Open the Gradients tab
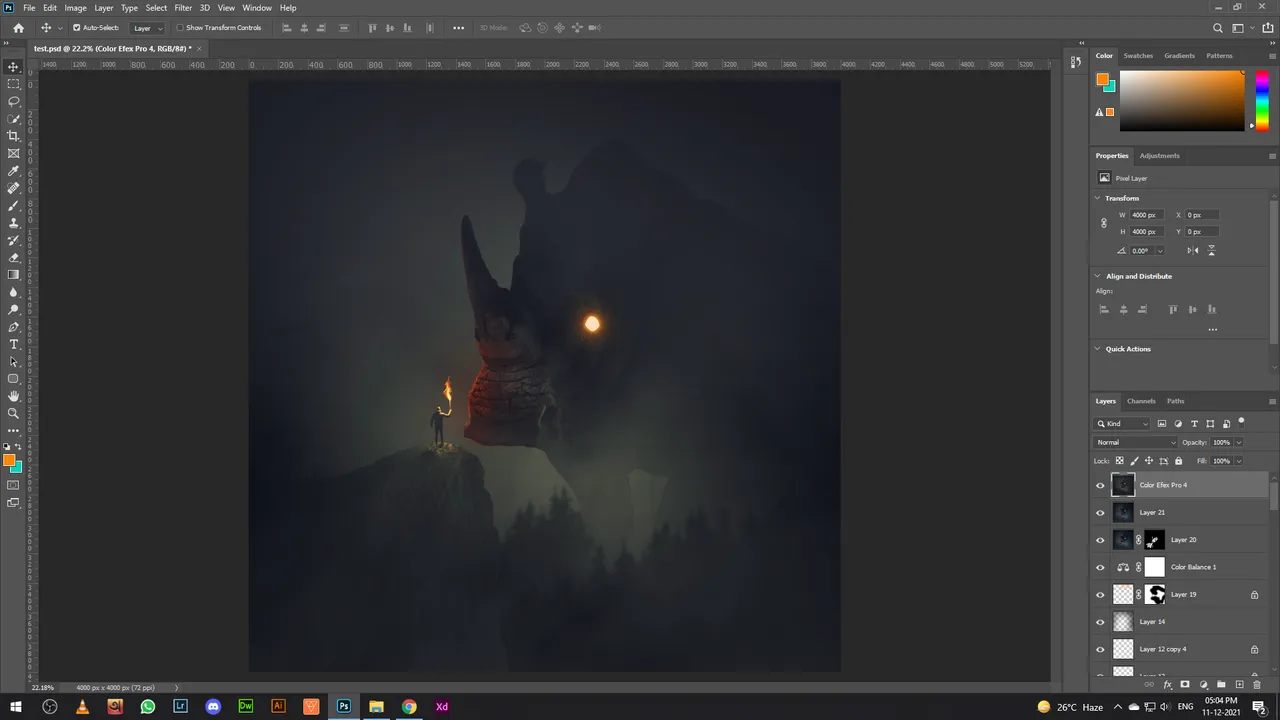 coord(1179,56)
